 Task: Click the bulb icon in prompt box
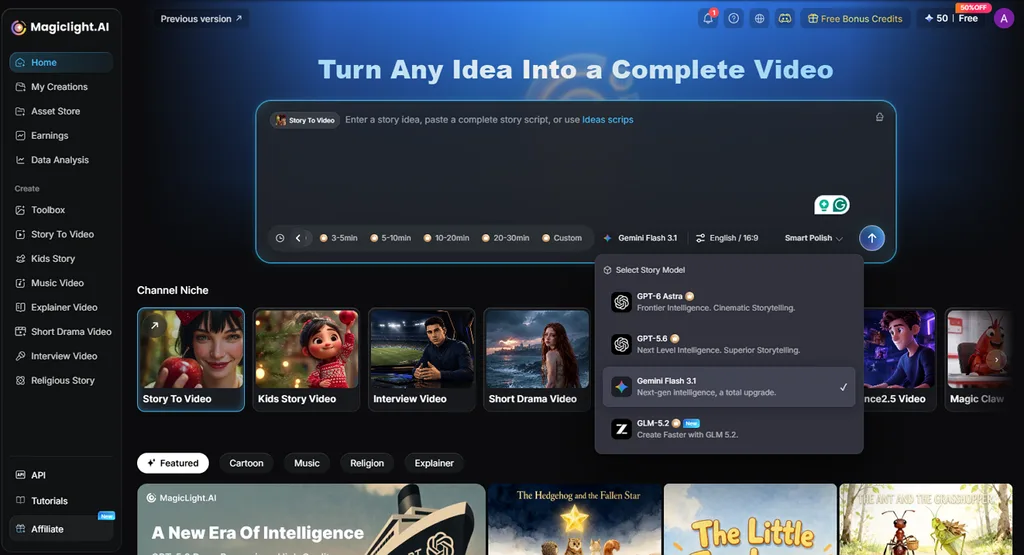(824, 205)
